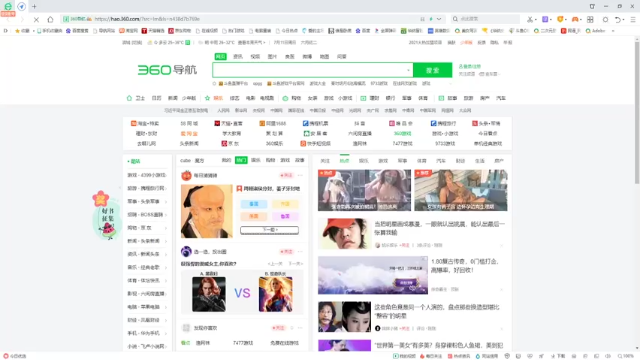
Task: Click the main 360 search input box
Action: pyautogui.click(x=313, y=70)
